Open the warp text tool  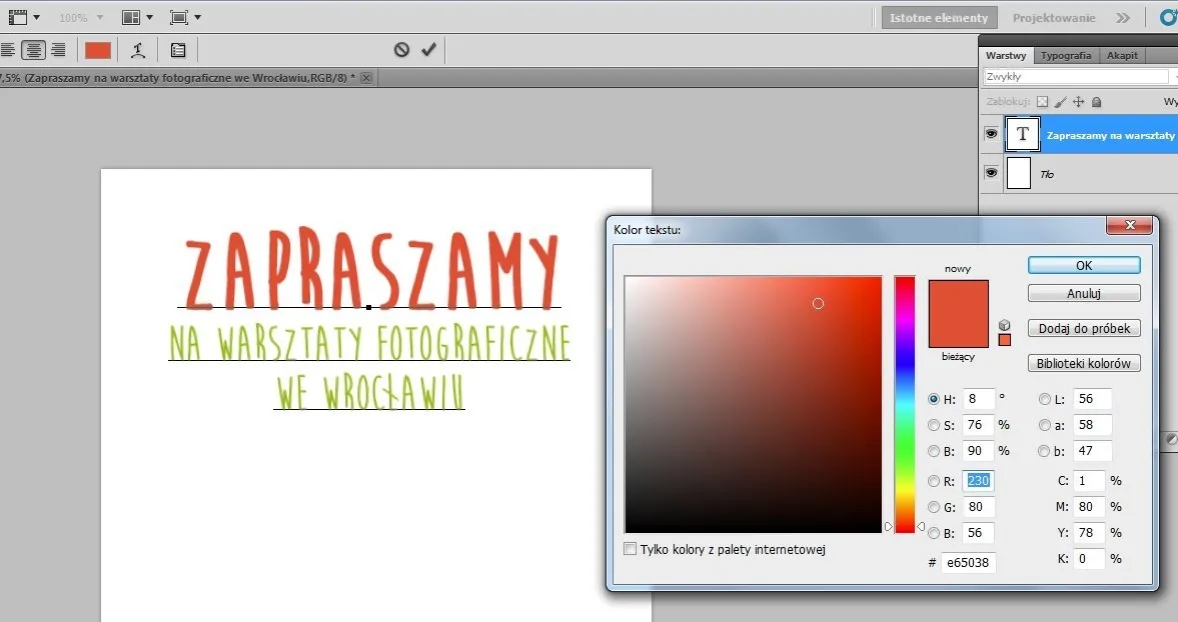click(x=138, y=49)
